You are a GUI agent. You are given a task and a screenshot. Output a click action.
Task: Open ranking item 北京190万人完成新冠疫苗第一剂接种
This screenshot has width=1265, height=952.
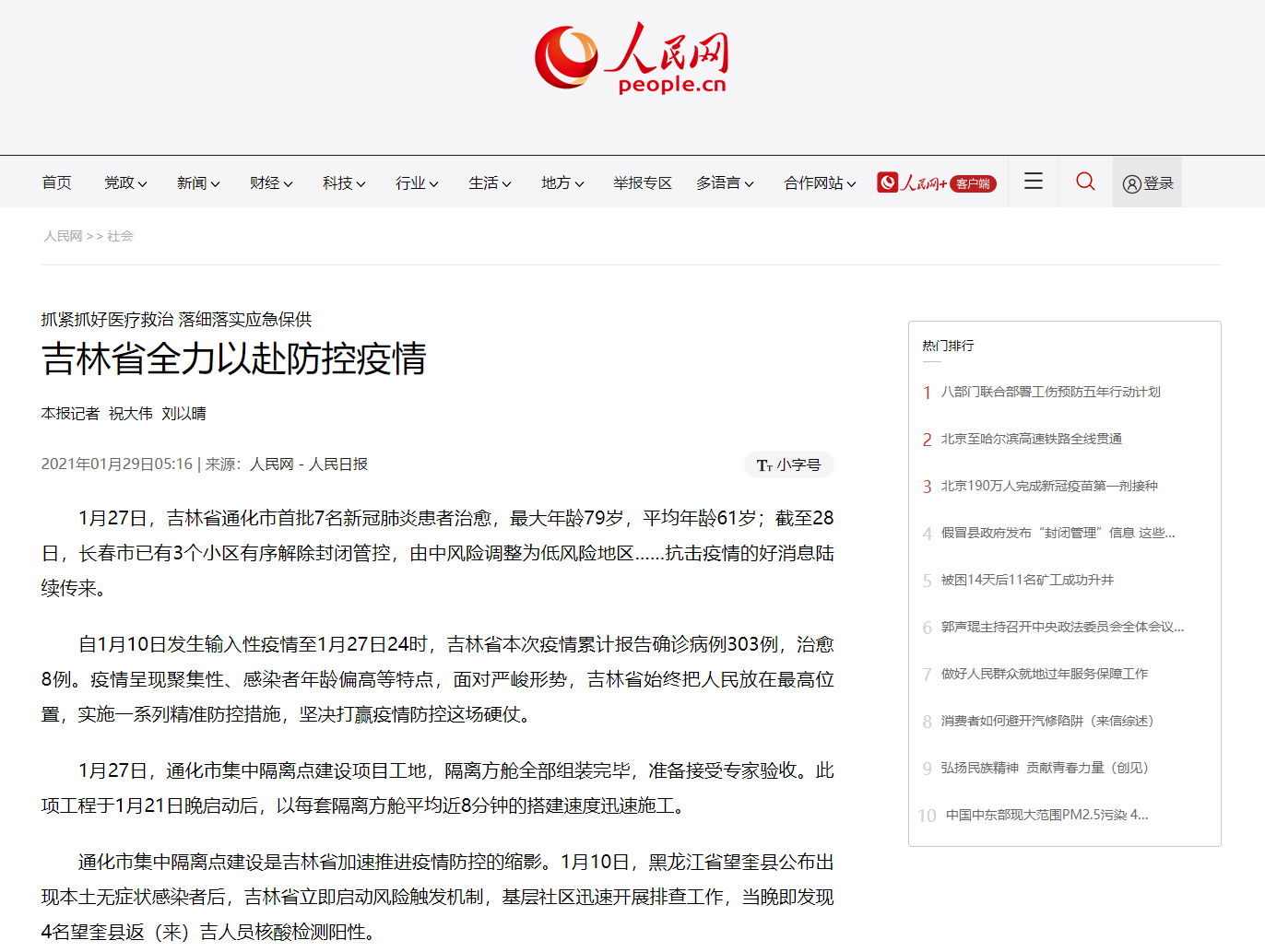1049,486
